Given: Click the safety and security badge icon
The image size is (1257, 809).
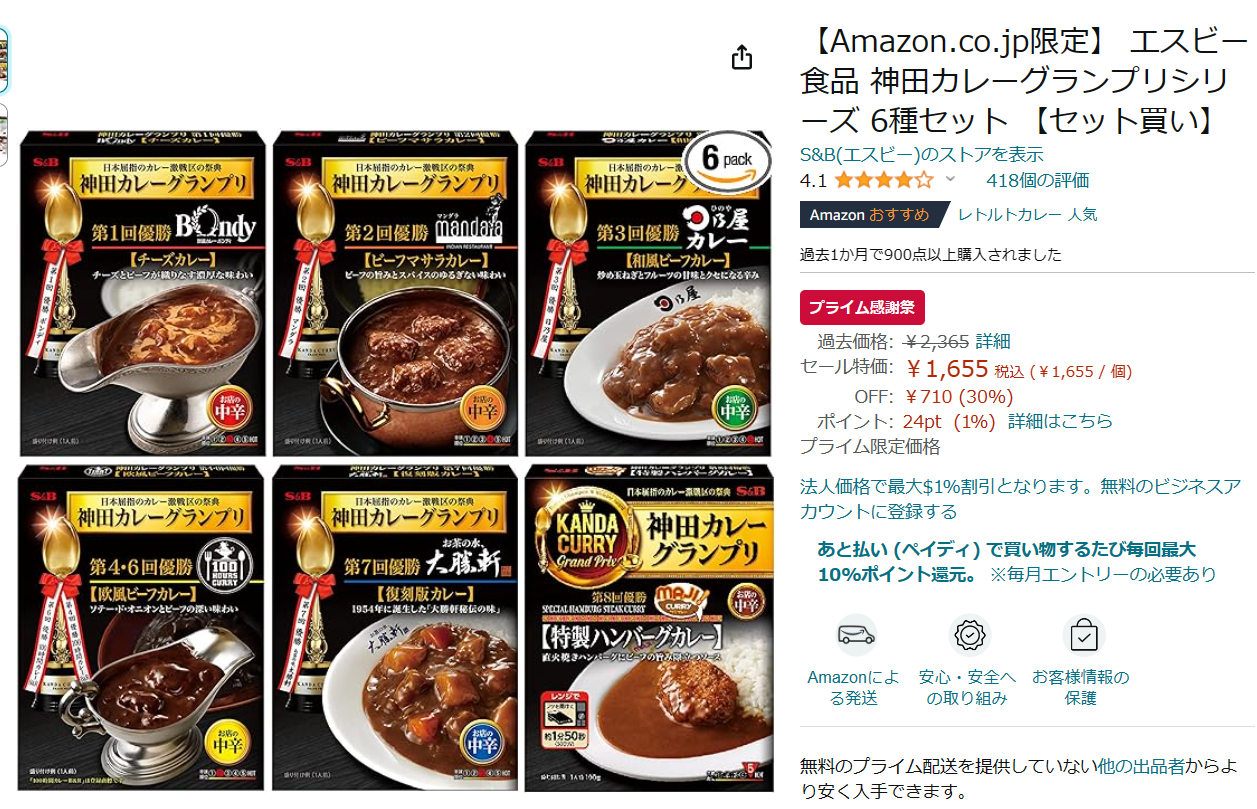Looking at the screenshot, I should pyautogui.click(x=967, y=635).
